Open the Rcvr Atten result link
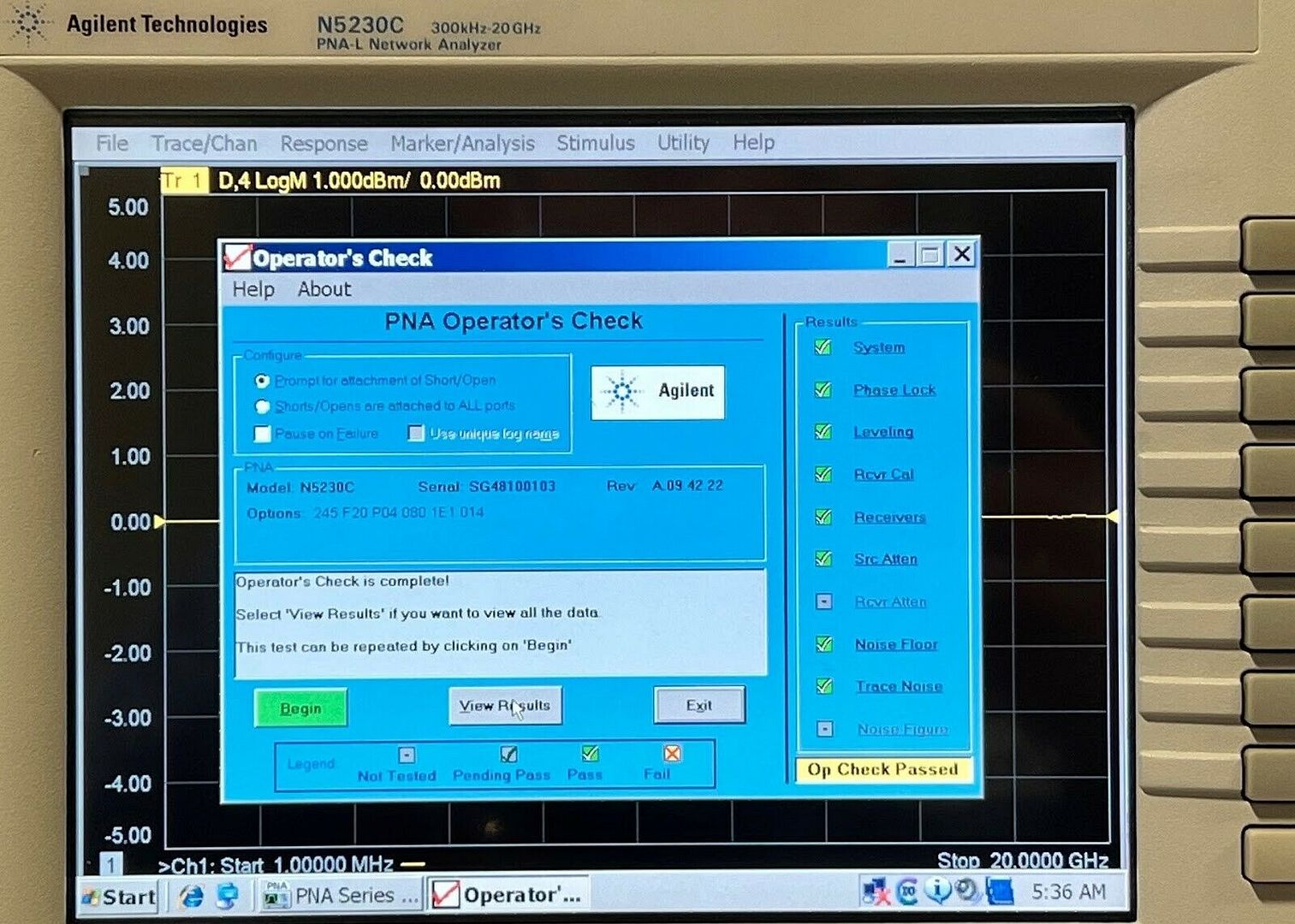Image resolution: width=1295 pixels, height=924 pixels. click(x=891, y=601)
